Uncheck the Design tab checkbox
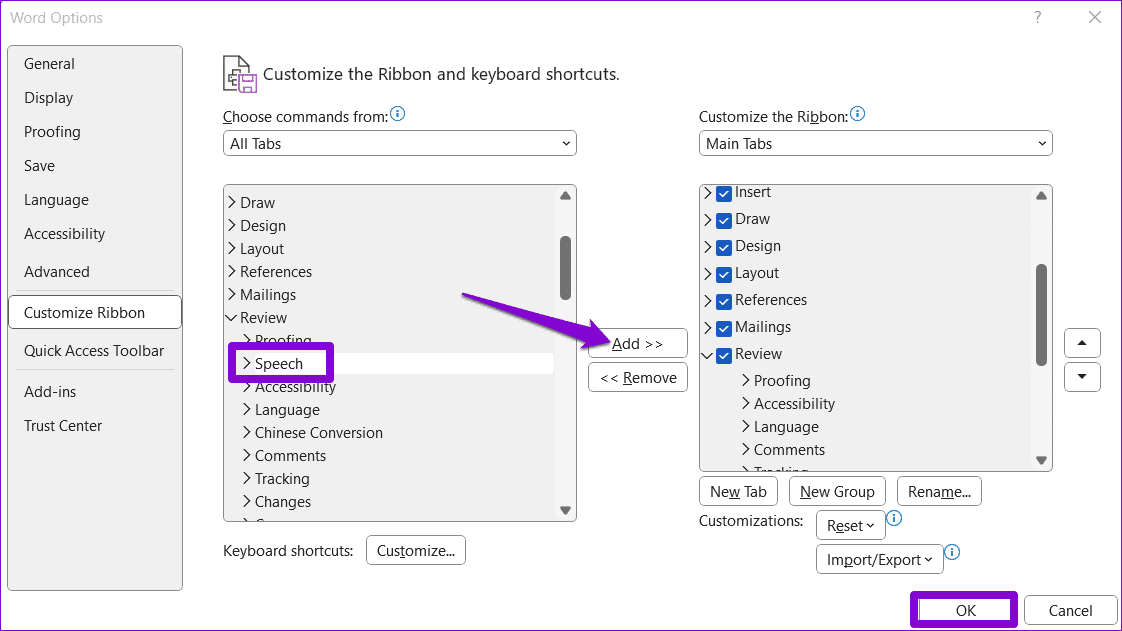Viewport: 1122px width, 631px height. [723, 248]
